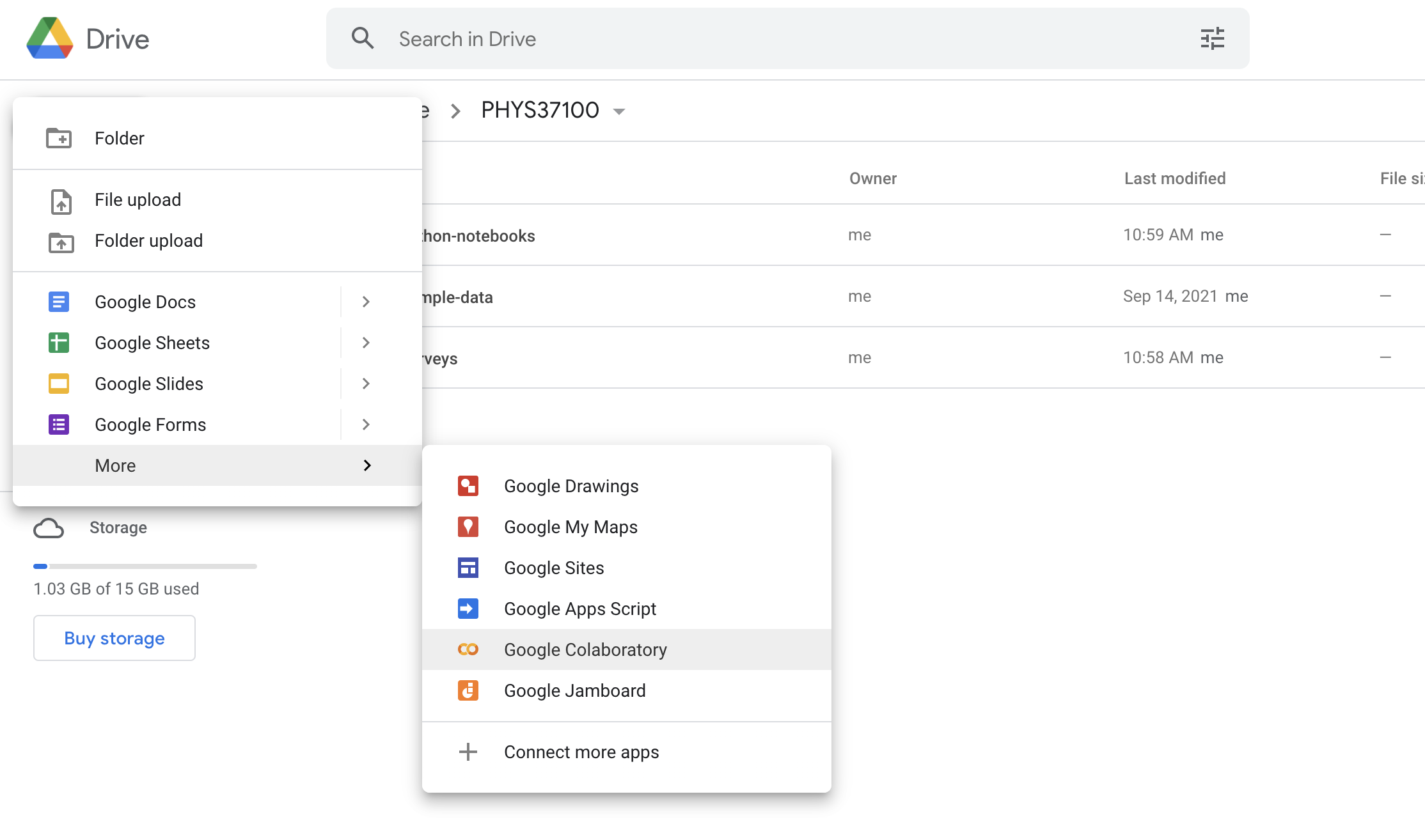Screen dimensions: 1425x840
Task: Select Google Apps Script from submenu
Action: 627,609
